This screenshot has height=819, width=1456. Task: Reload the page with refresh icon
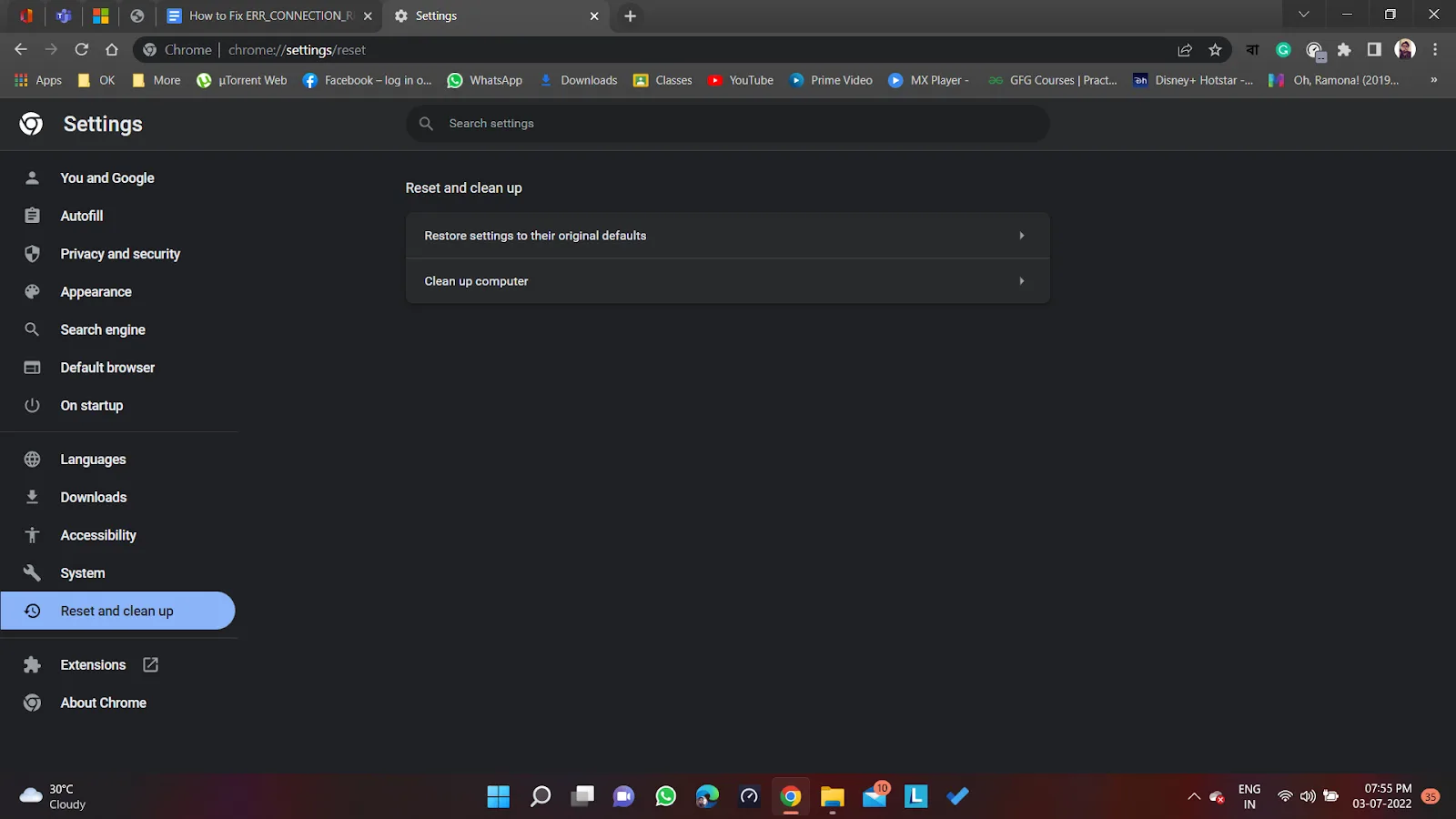pyautogui.click(x=82, y=50)
